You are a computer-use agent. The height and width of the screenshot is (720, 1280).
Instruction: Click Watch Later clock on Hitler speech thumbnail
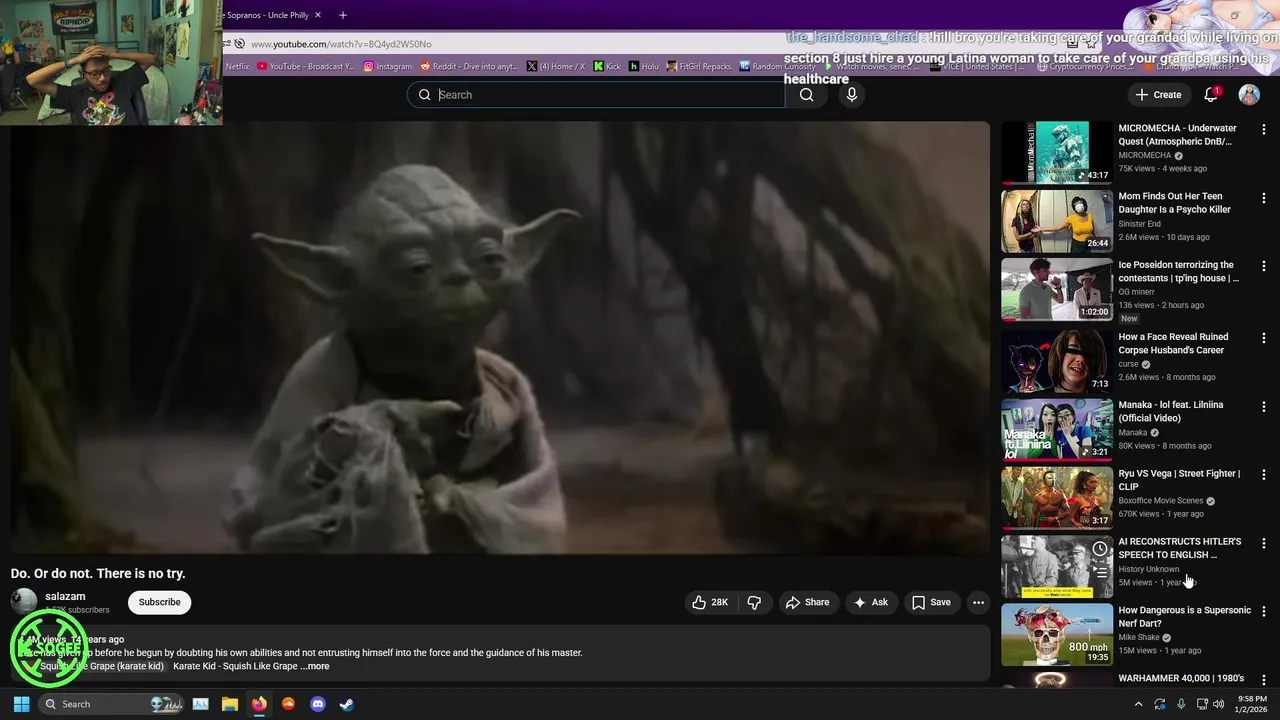[1100, 548]
